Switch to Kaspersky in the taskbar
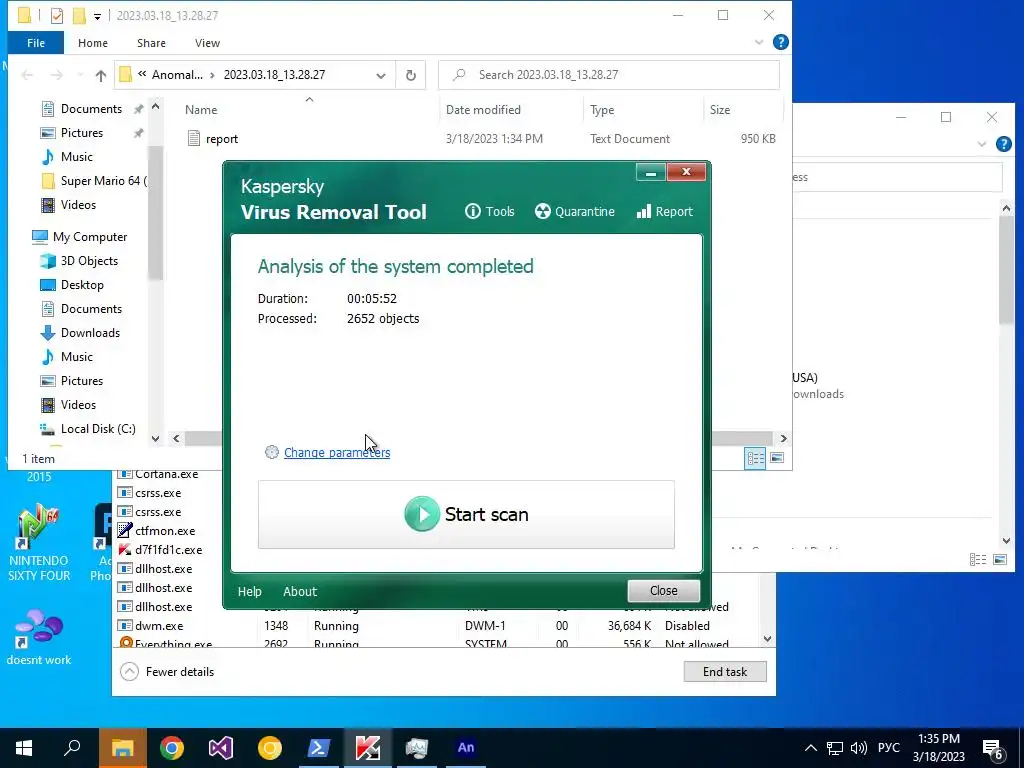The image size is (1024, 768). coord(368,748)
